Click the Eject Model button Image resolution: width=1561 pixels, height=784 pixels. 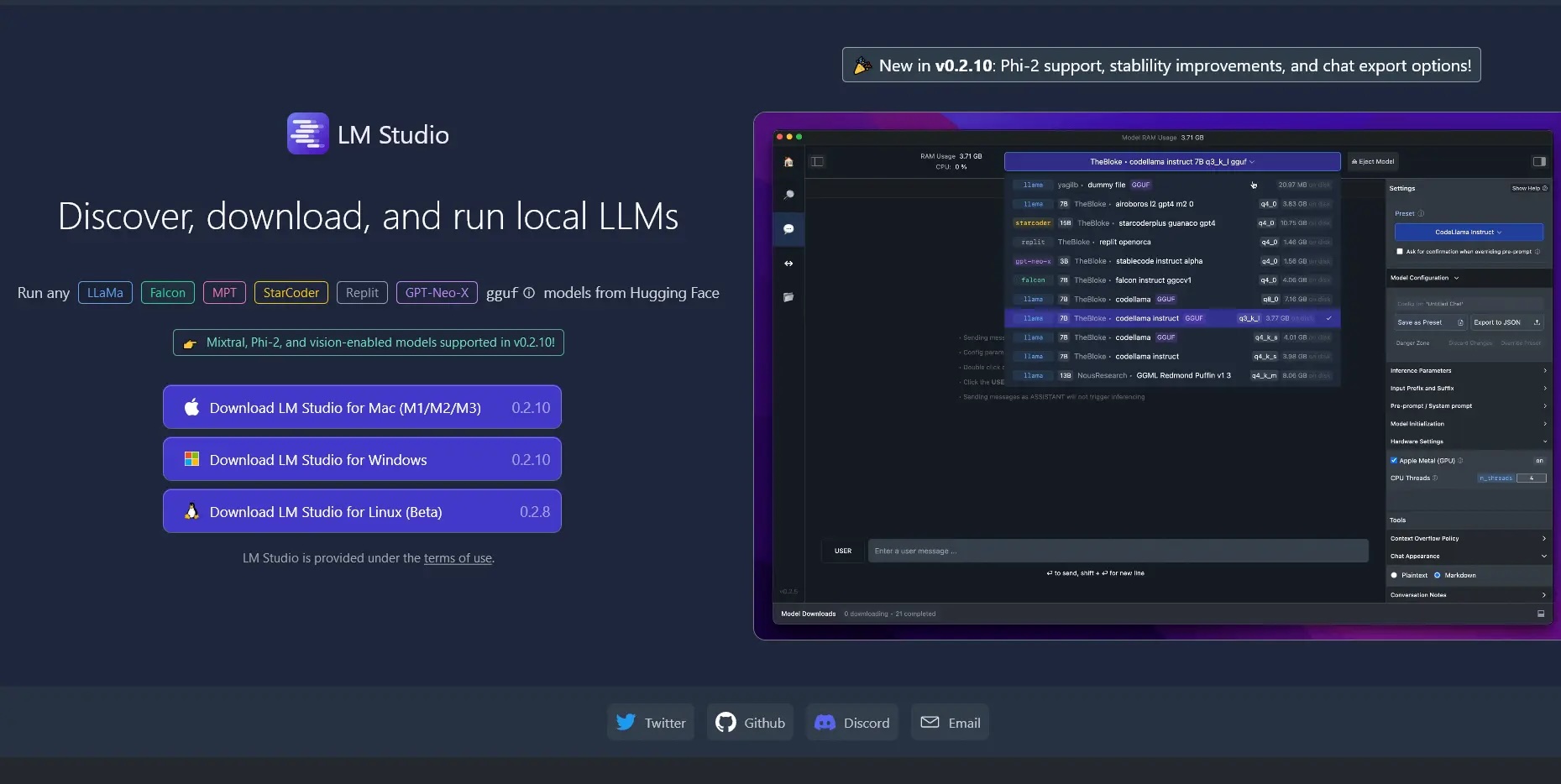[1374, 161]
